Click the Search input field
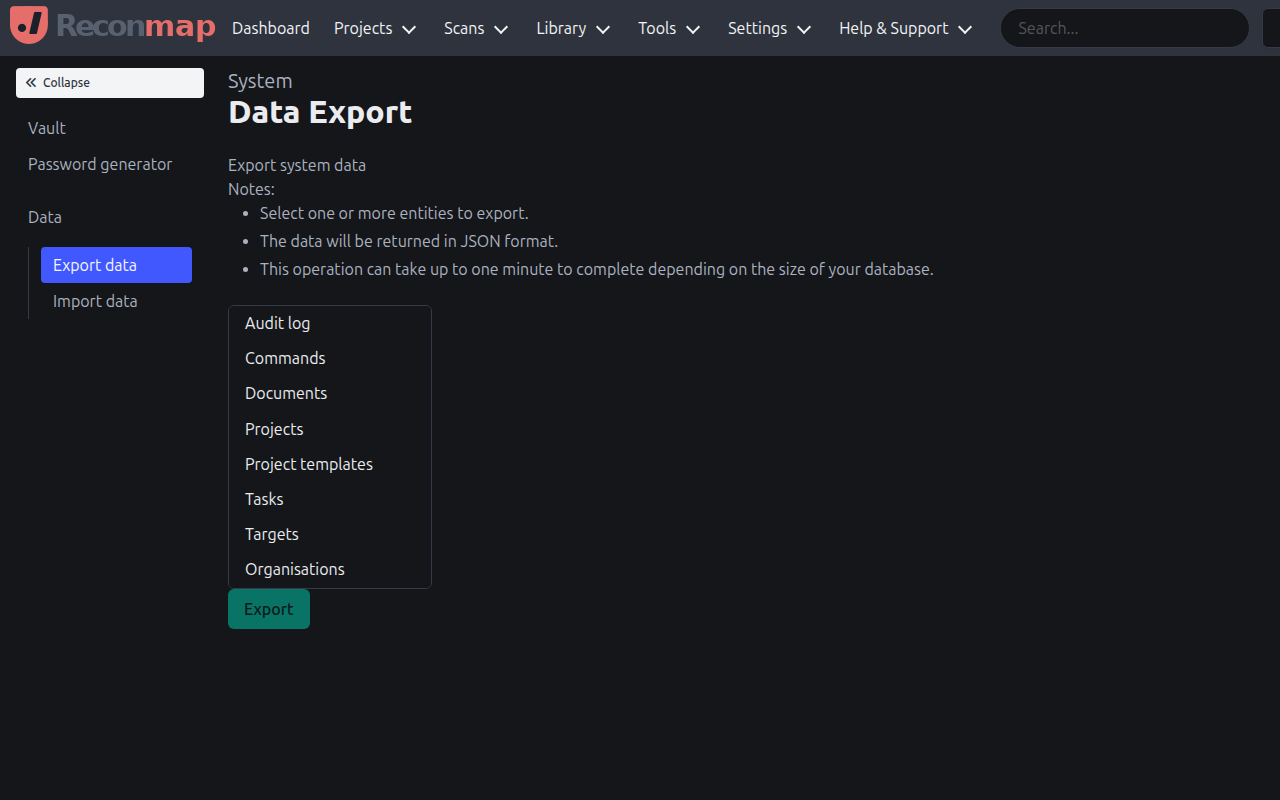Viewport: 1280px width, 800px height. pyautogui.click(x=1124, y=28)
